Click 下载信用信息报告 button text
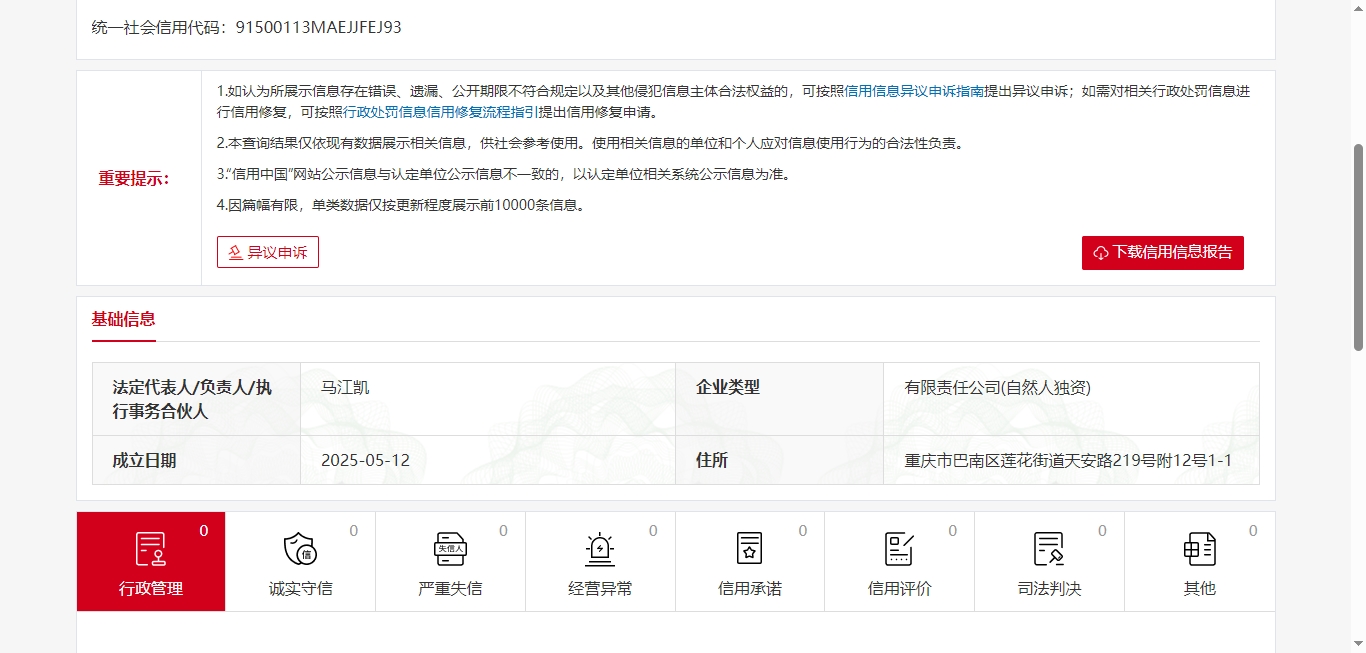 (x=1172, y=252)
